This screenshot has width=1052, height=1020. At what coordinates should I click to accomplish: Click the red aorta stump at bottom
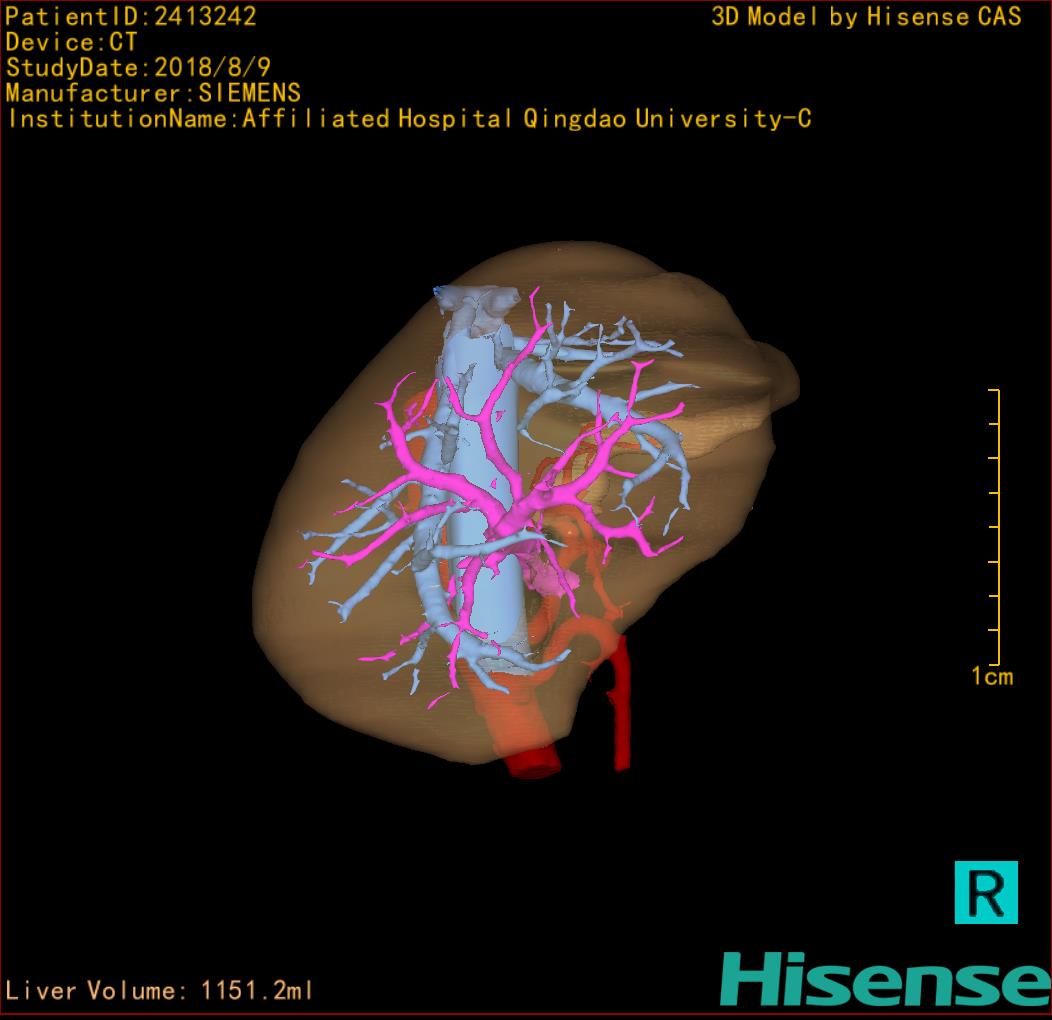pyautogui.click(x=533, y=762)
